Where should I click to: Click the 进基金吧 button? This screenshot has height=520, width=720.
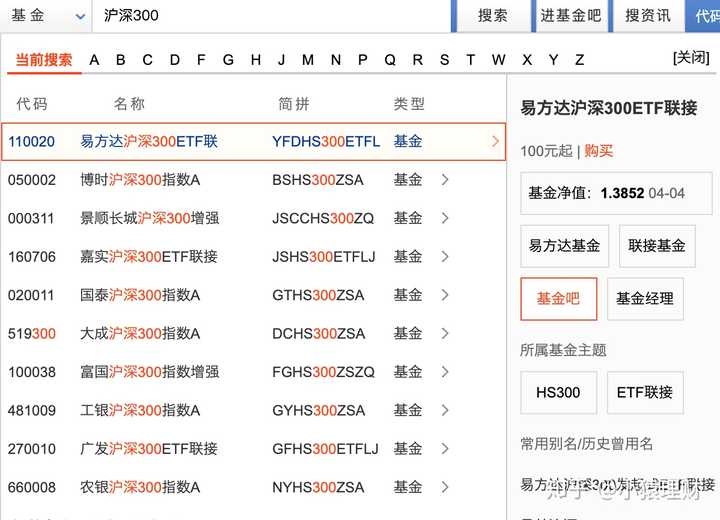571,16
